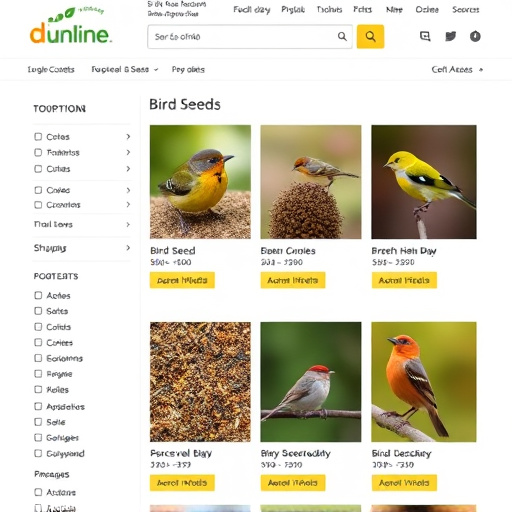The height and width of the screenshot is (512, 512).
Task: Open the seed mix product image
Action: [200, 382]
